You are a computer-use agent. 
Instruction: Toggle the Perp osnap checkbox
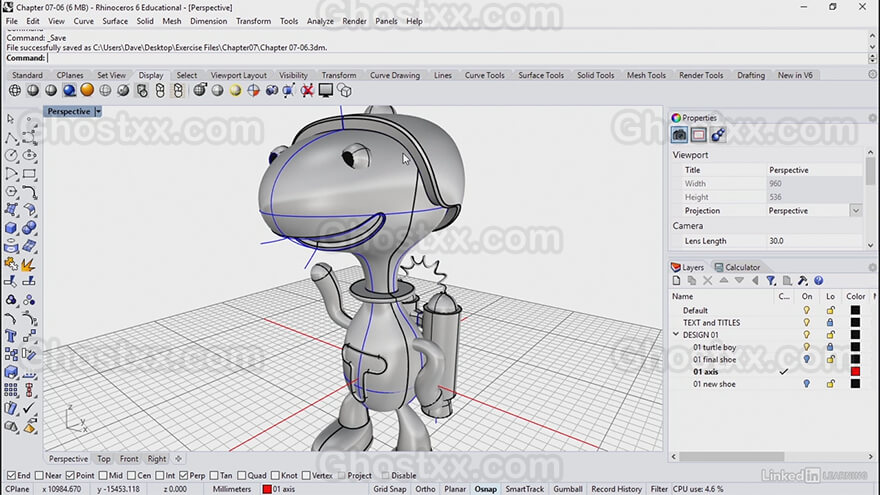[184, 475]
